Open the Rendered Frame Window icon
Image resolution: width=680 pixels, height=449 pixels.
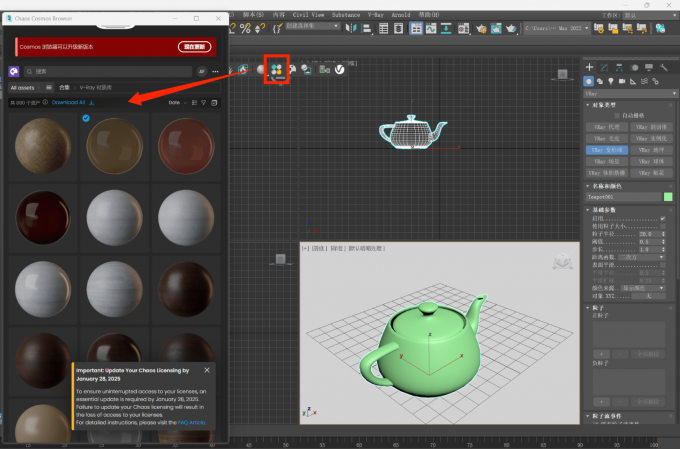tap(496, 29)
